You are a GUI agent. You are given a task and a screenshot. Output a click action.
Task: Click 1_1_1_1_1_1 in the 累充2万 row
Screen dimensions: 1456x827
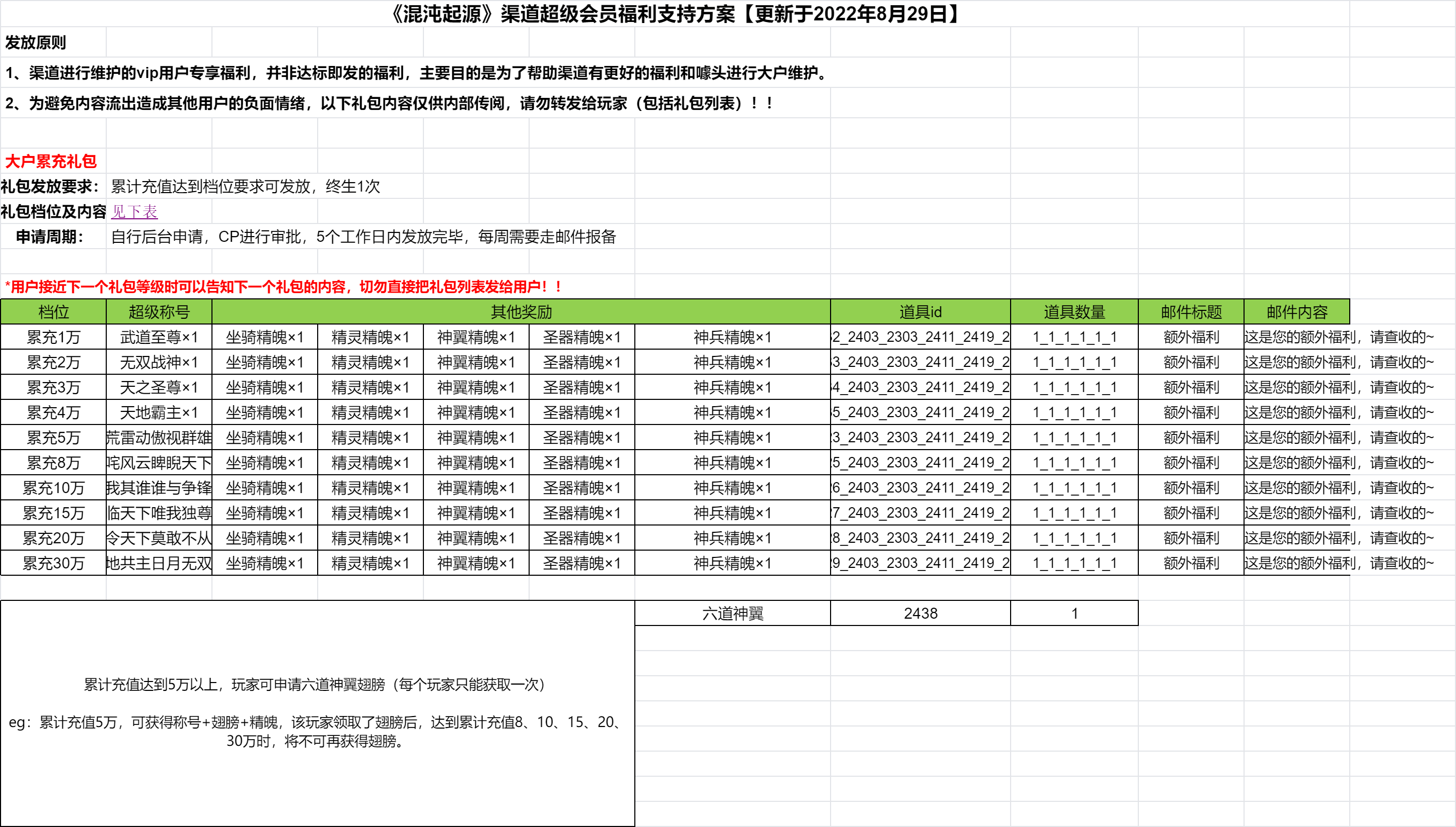point(1074,362)
